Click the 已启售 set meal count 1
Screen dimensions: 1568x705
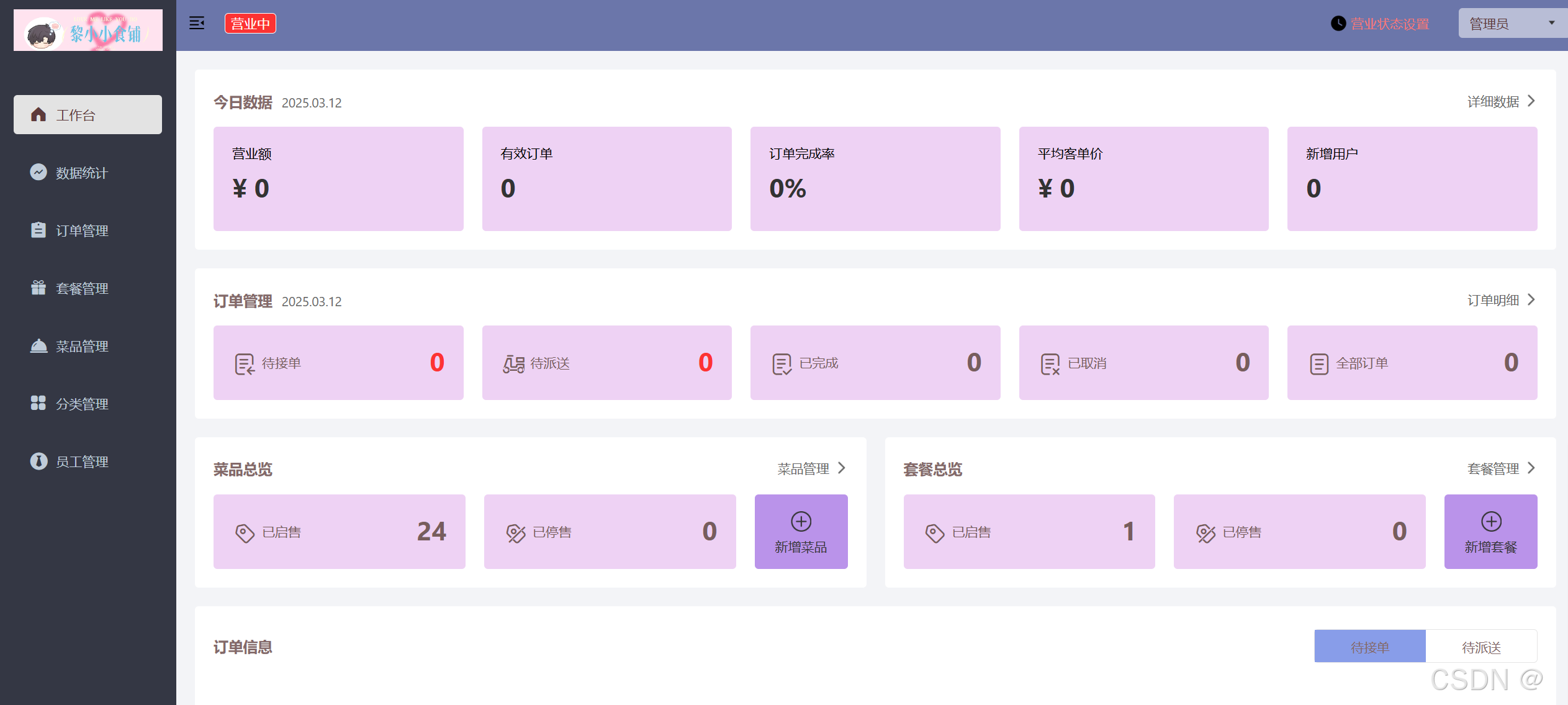(1129, 531)
